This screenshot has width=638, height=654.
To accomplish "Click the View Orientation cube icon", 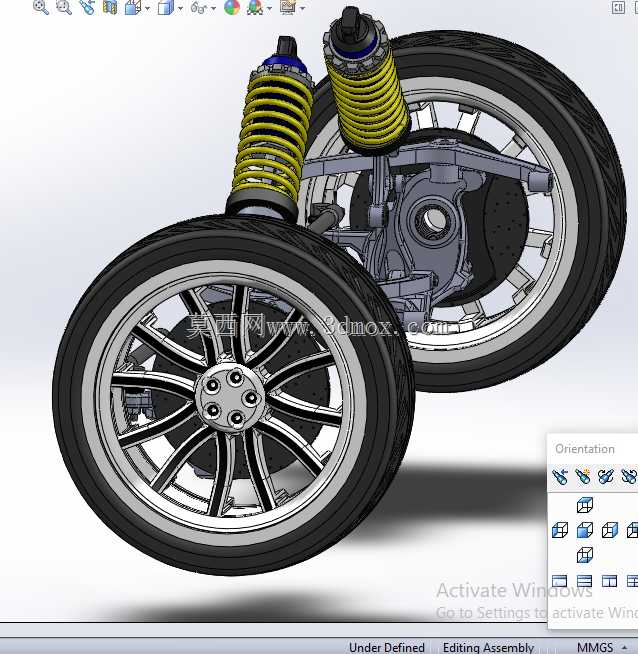I will pos(133,7).
